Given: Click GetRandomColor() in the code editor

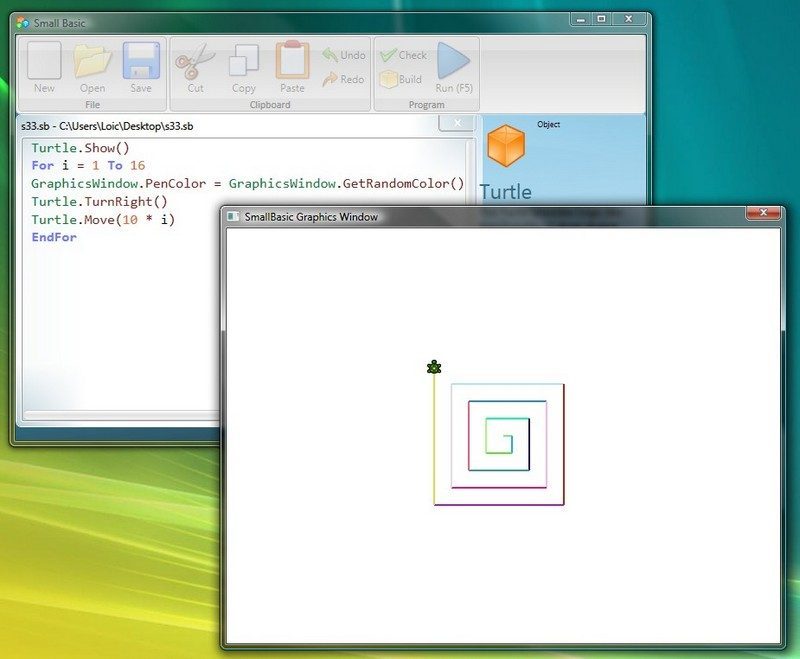Looking at the screenshot, I should click(x=403, y=184).
